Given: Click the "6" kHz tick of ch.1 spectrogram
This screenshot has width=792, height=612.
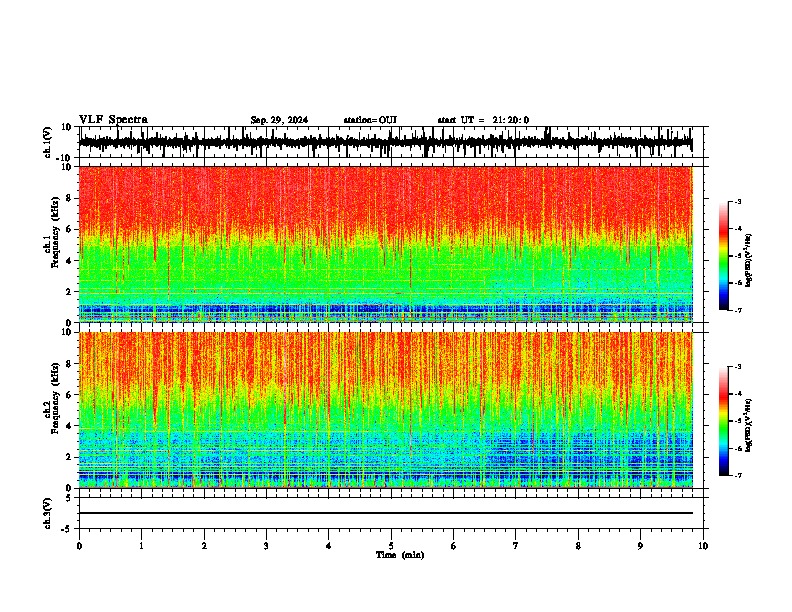Looking at the screenshot, I should tap(70, 229).
